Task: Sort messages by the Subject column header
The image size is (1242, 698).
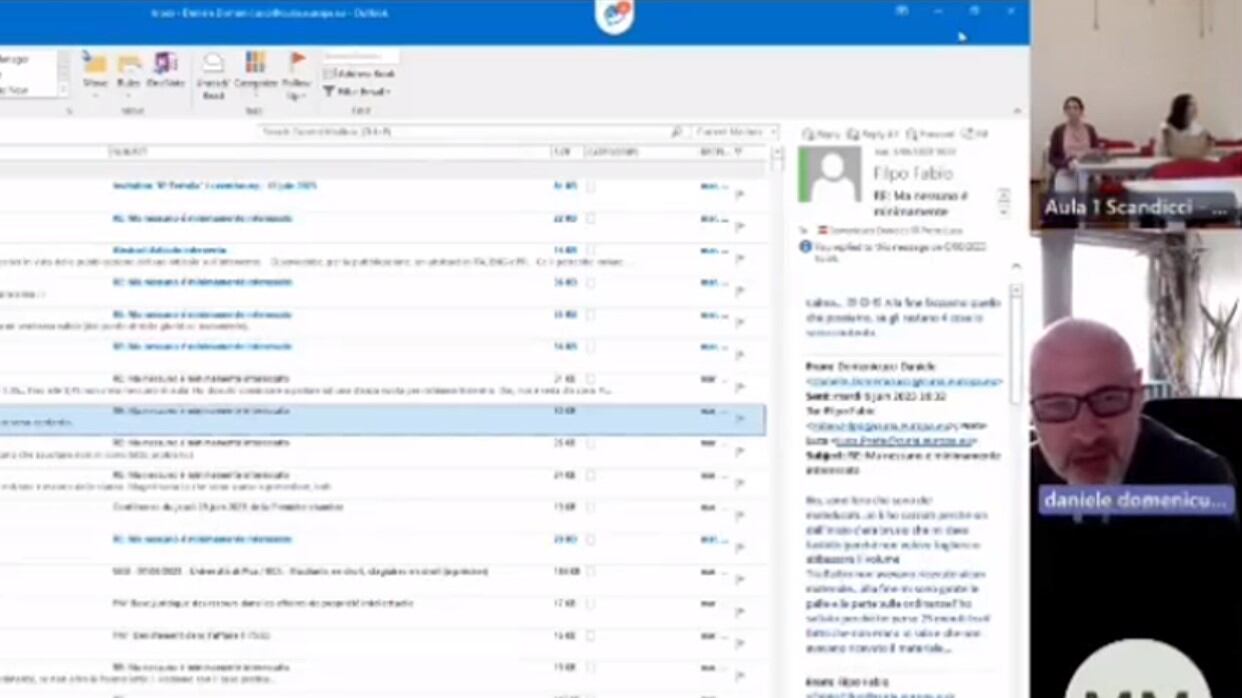Action: (329, 152)
